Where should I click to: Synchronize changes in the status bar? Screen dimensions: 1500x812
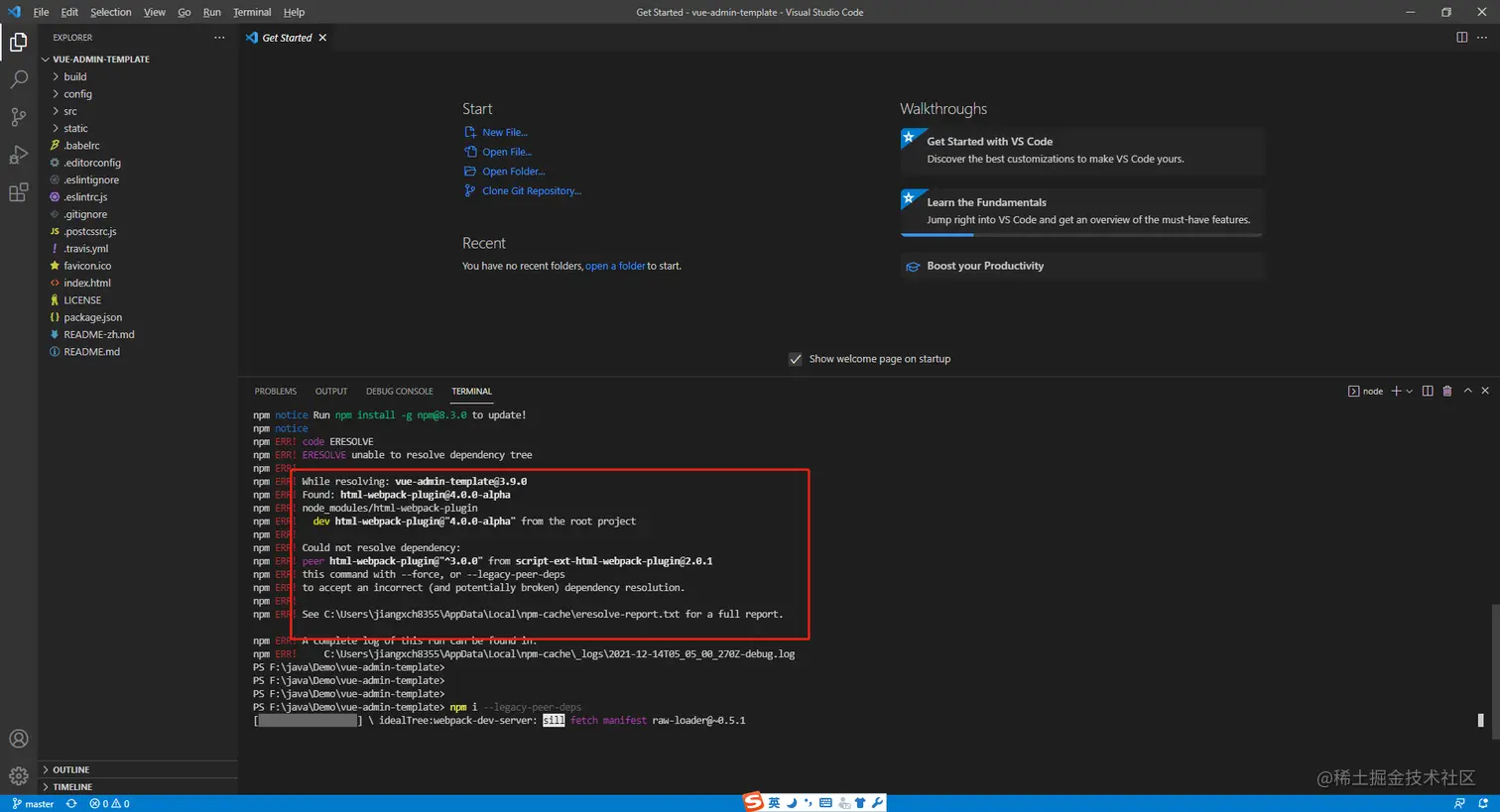pos(71,804)
